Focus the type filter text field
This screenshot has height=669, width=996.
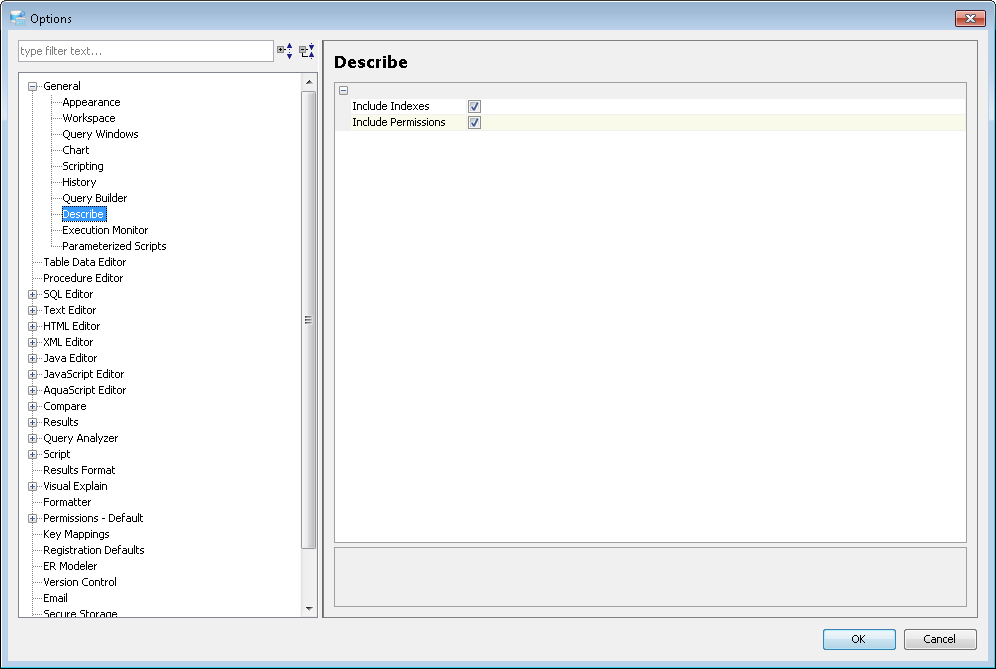(145, 51)
